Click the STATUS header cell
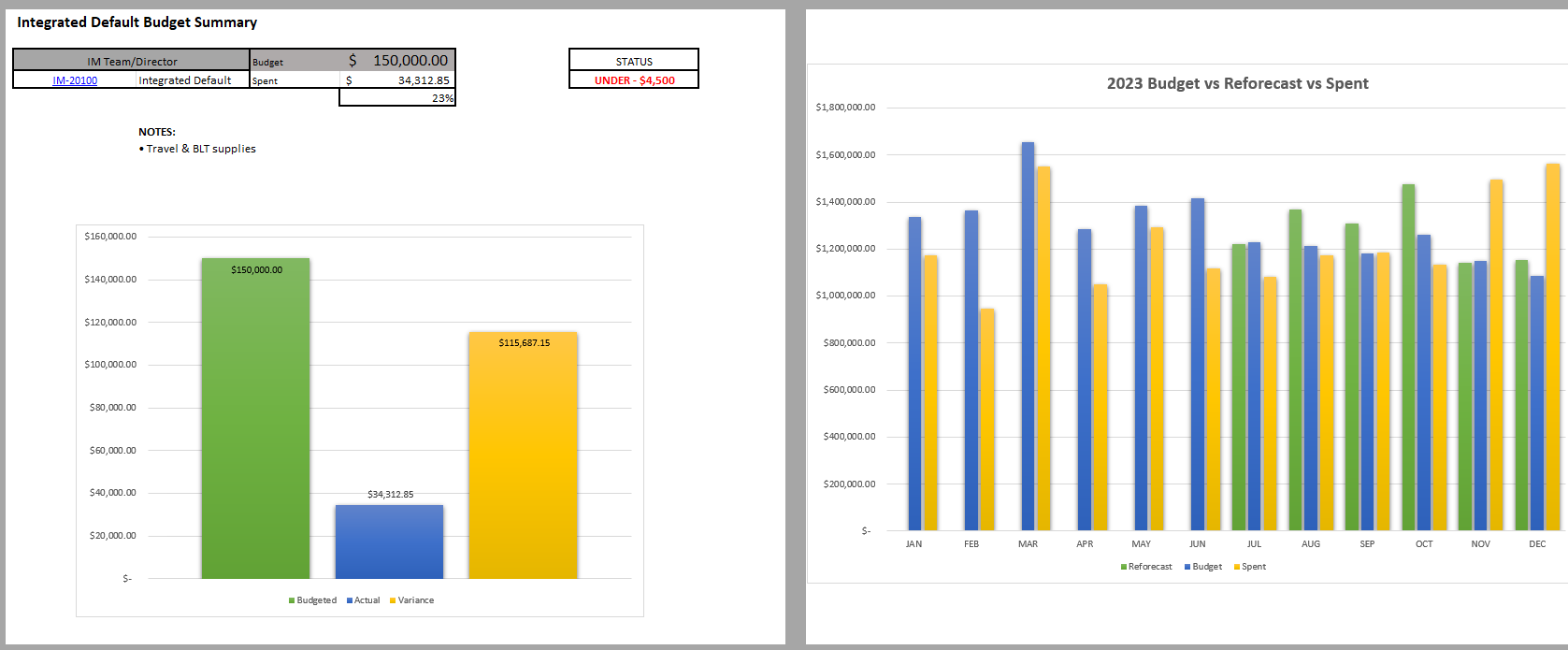 (634, 61)
